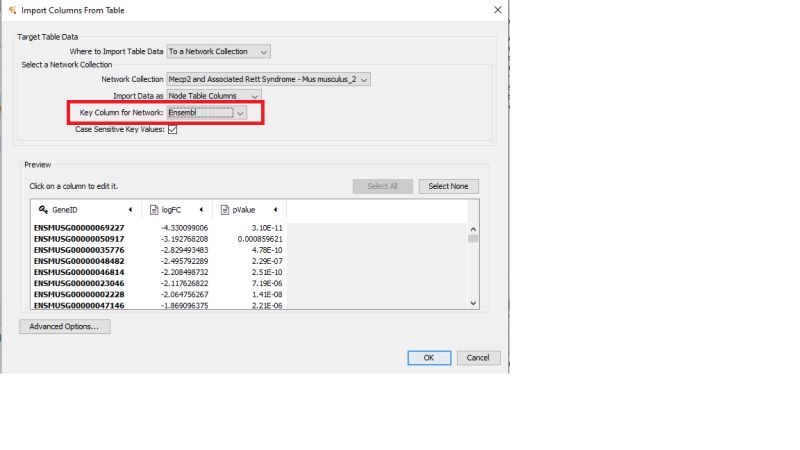Click the GeneID column header

coord(86,210)
